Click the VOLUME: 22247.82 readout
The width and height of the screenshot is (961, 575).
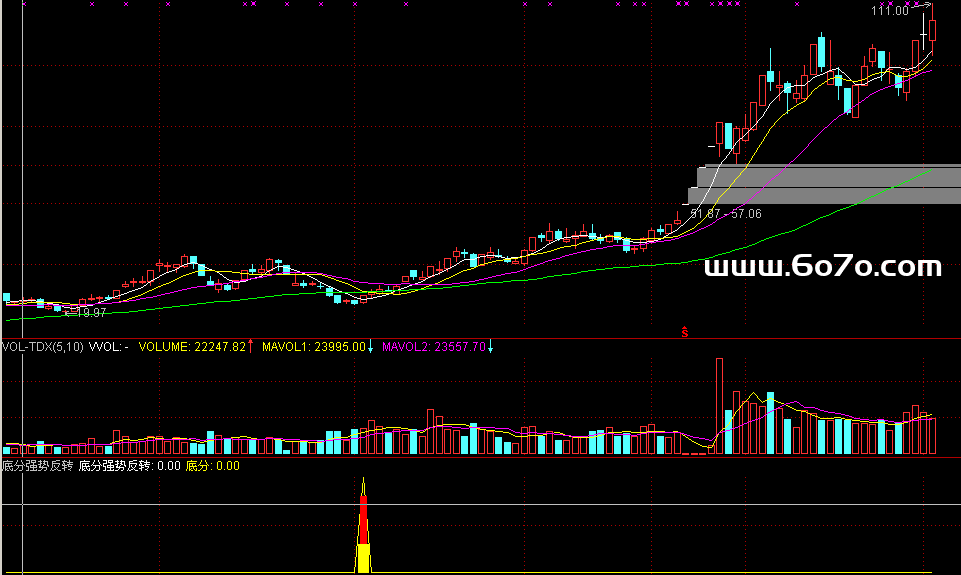point(191,347)
